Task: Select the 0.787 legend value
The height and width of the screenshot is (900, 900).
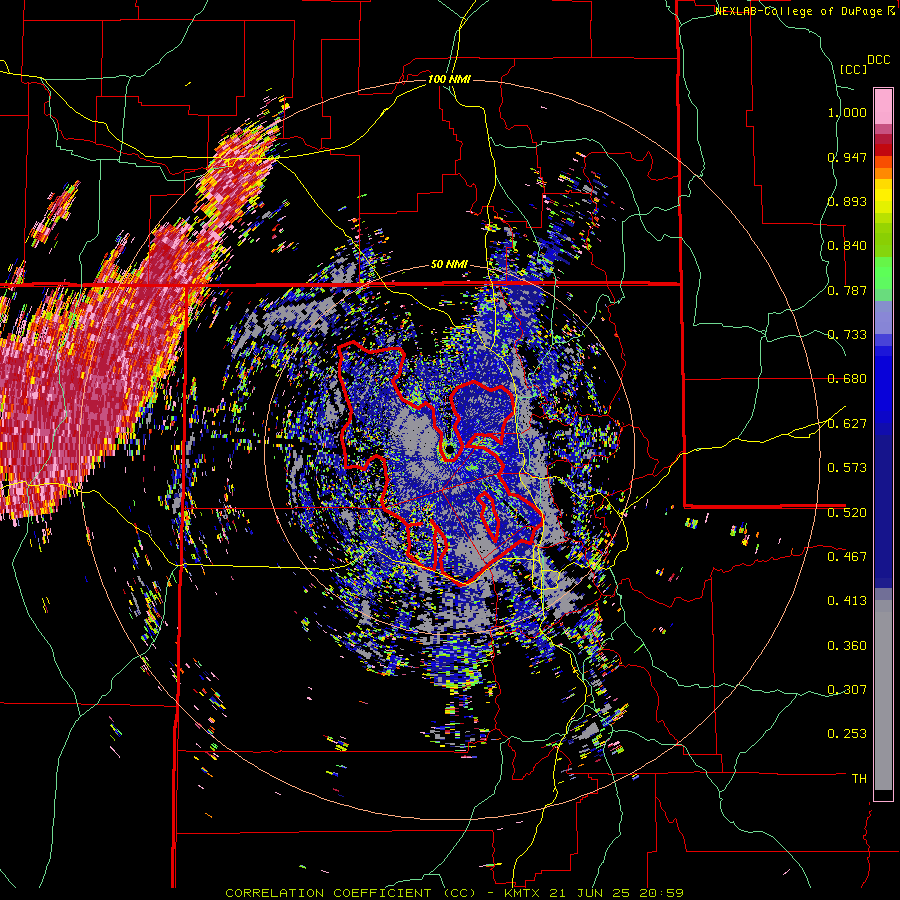Action: click(847, 290)
